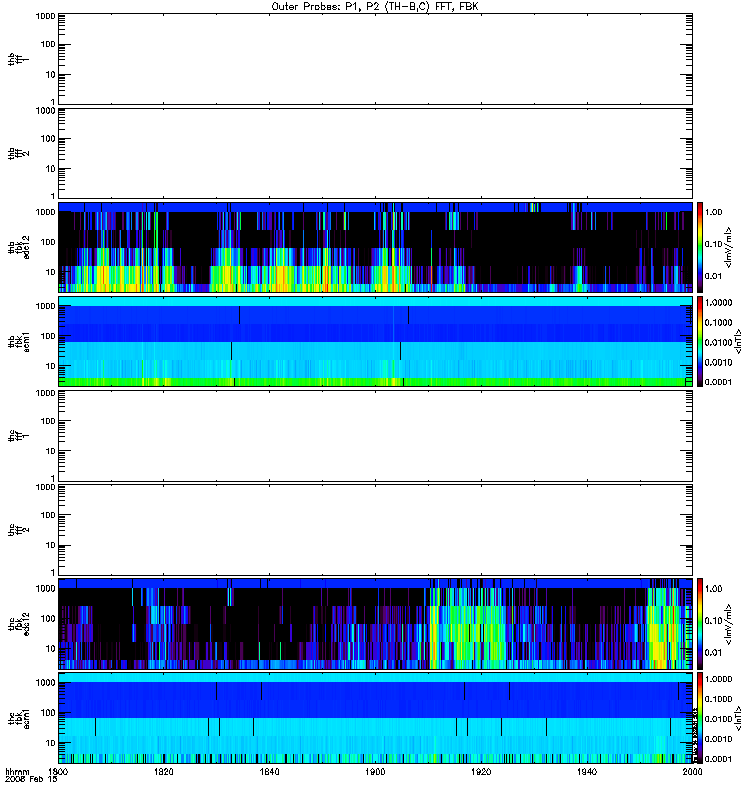Click the "0.01" tick on thb edc12 color bar
The width and height of the screenshot is (750, 800).
(x=713, y=276)
